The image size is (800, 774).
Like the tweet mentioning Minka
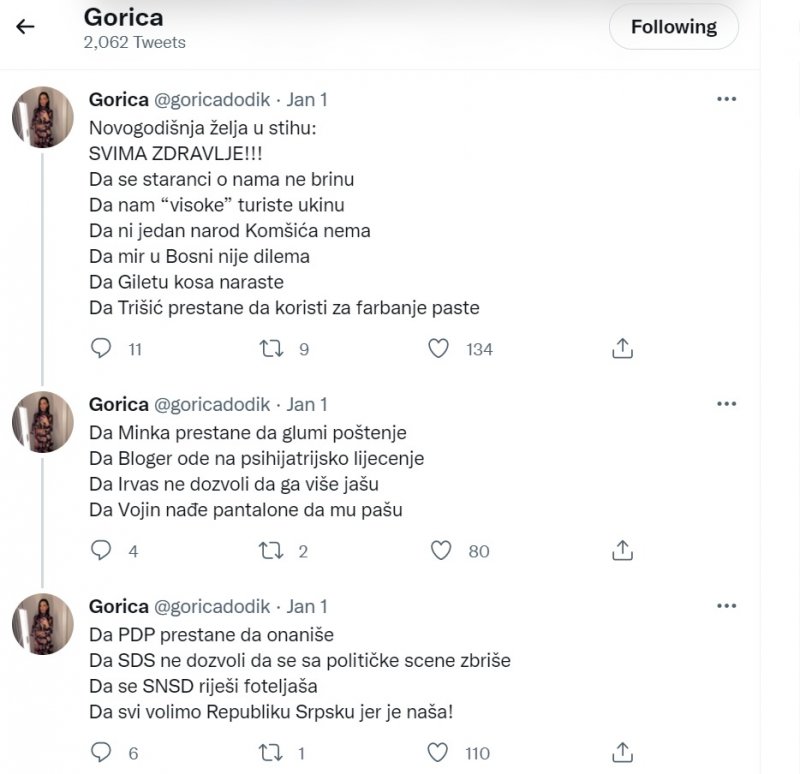[x=438, y=550]
